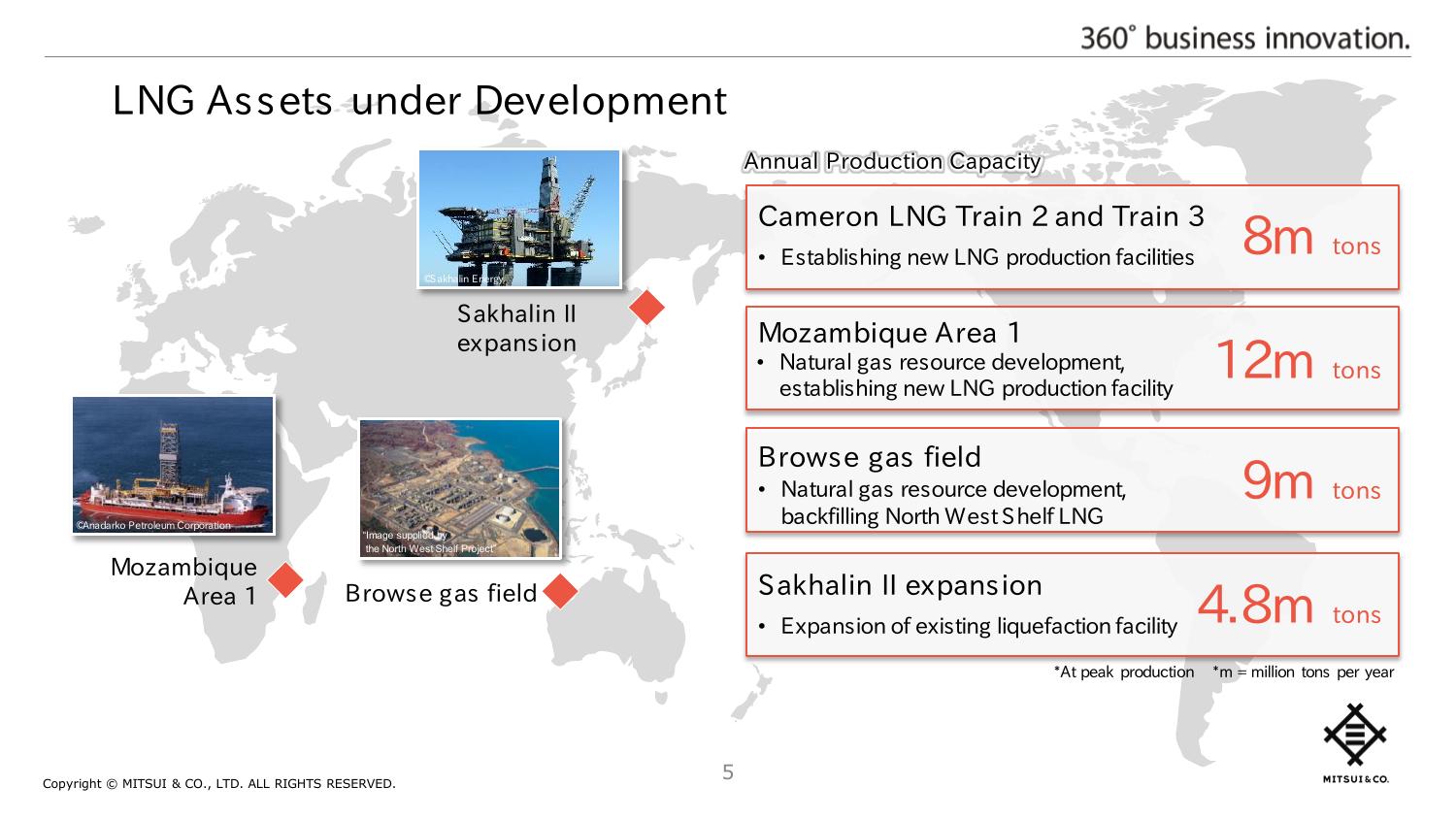1456x820 pixels.
Task: Click the 'Sakhalin II expansion' card heading
Action: click(900, 585)
